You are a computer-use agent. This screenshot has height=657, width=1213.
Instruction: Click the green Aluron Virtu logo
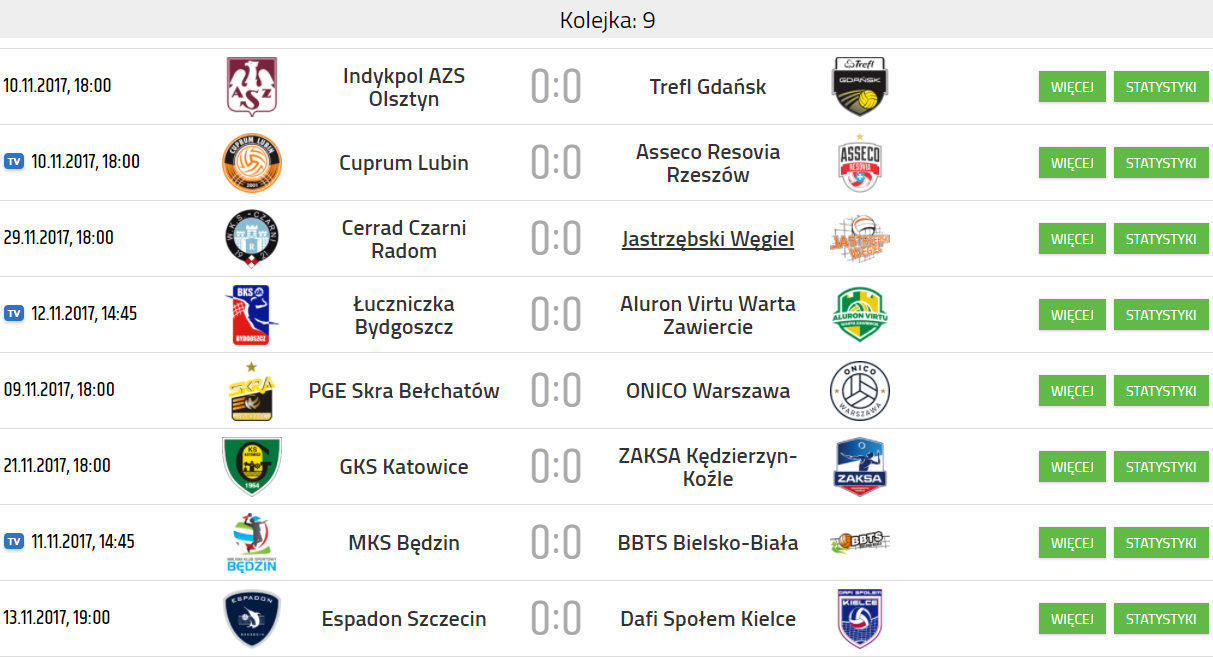(x=860, y=314)
